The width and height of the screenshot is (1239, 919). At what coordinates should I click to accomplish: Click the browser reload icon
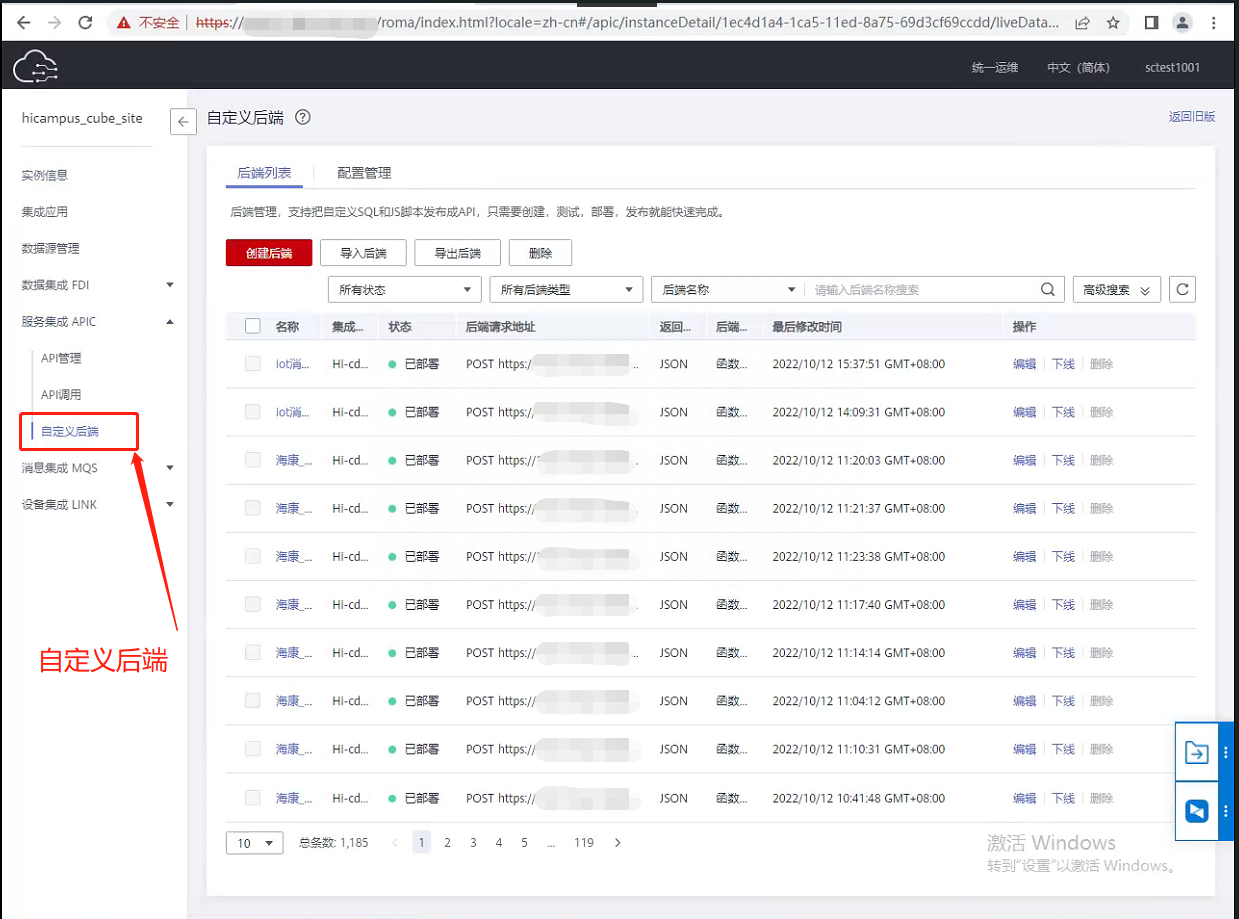(x=85, y=22)
